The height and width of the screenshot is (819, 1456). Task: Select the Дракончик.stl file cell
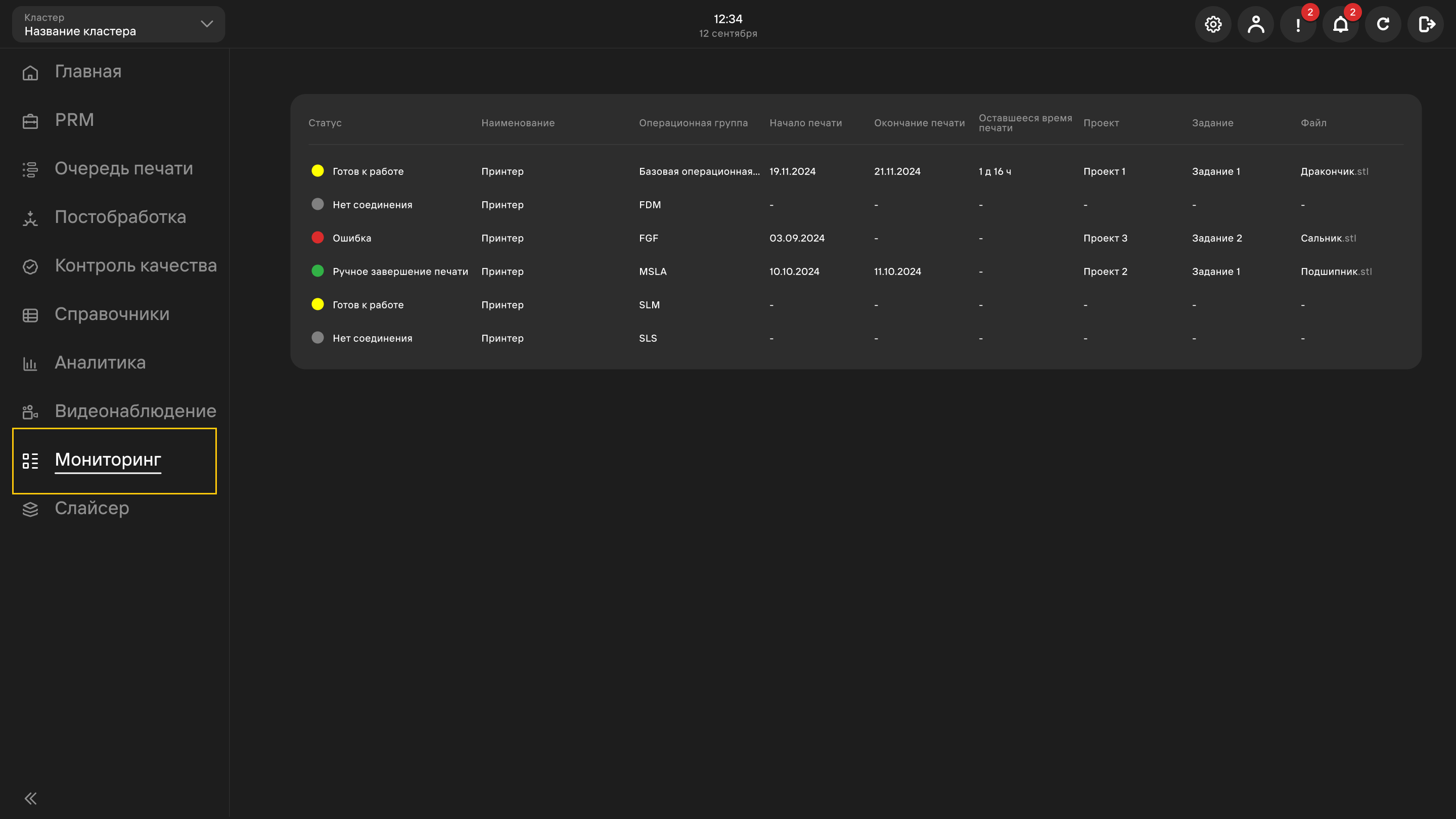[x=1335, y=171]
